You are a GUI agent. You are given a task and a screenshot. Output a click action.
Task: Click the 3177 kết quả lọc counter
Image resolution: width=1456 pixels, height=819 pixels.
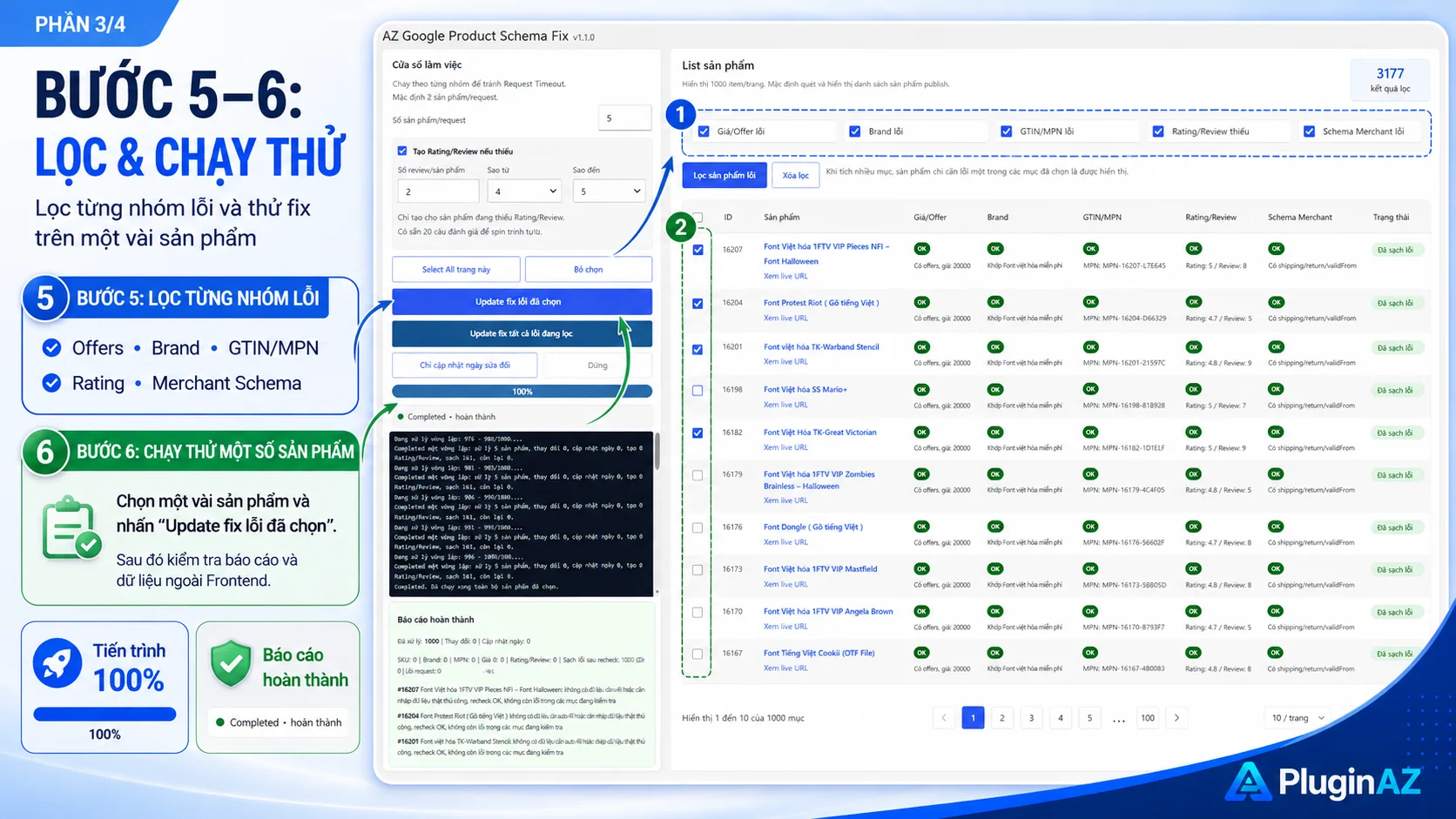(1390, 79)
